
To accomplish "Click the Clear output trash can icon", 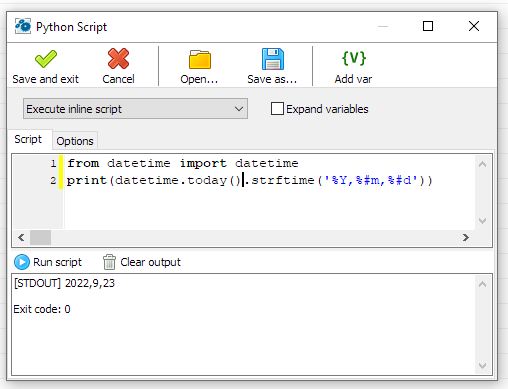I will coord(109,262).
